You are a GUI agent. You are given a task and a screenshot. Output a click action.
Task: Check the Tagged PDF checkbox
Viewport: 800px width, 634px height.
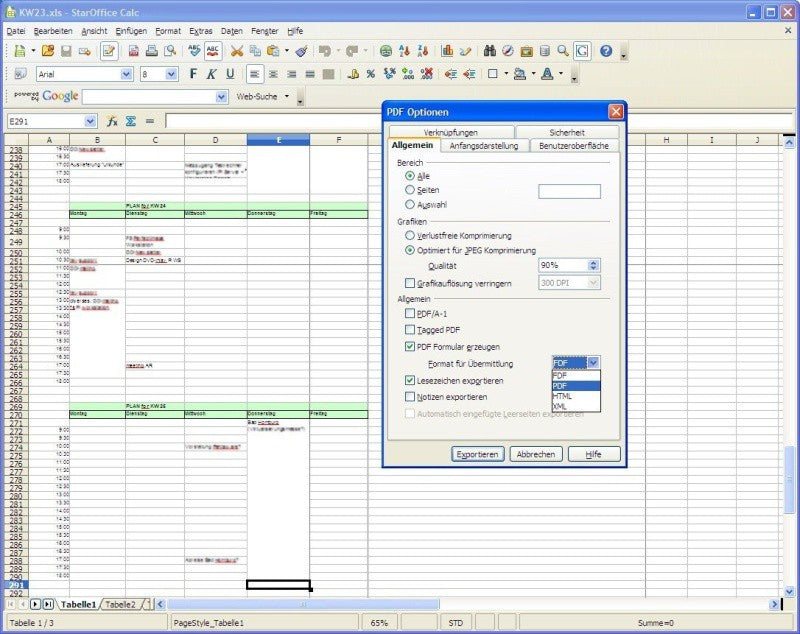(410, 329)
